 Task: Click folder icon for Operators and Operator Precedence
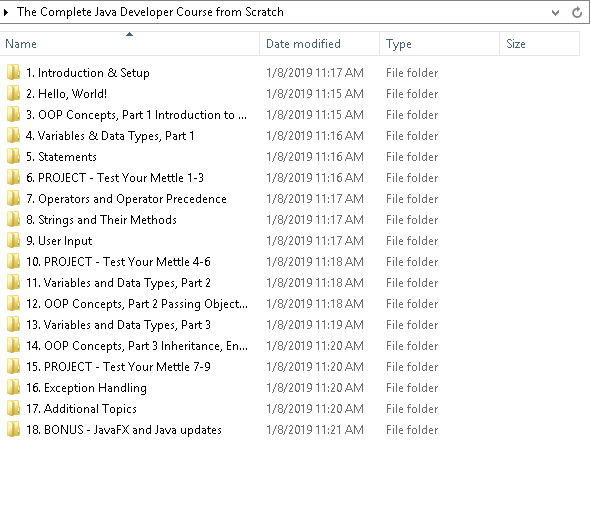pyautogui.click(x=13, y=198)
